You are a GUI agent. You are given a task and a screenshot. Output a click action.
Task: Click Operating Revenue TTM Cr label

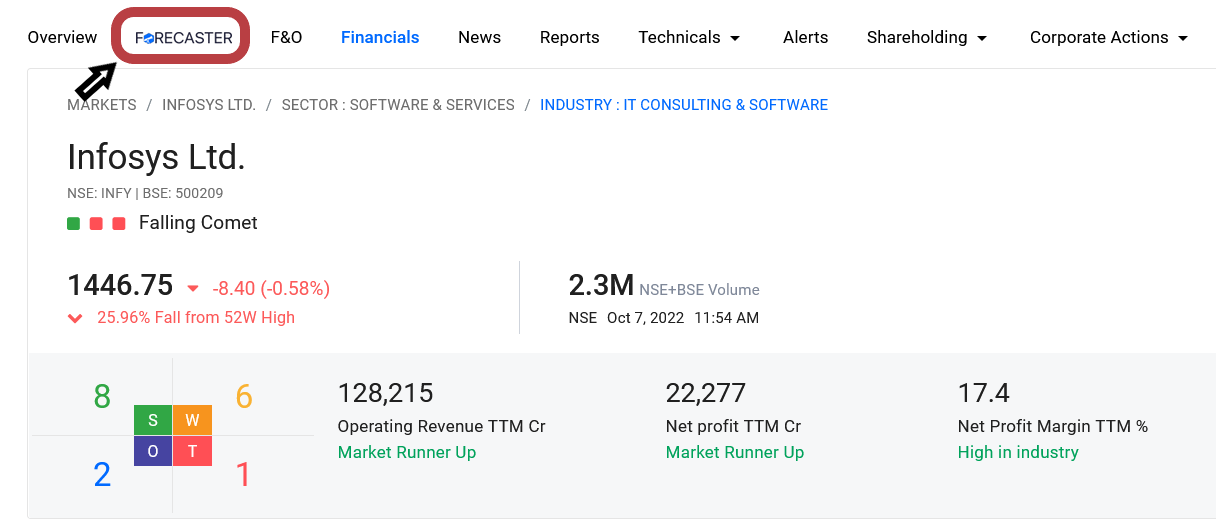pos(442,426)
